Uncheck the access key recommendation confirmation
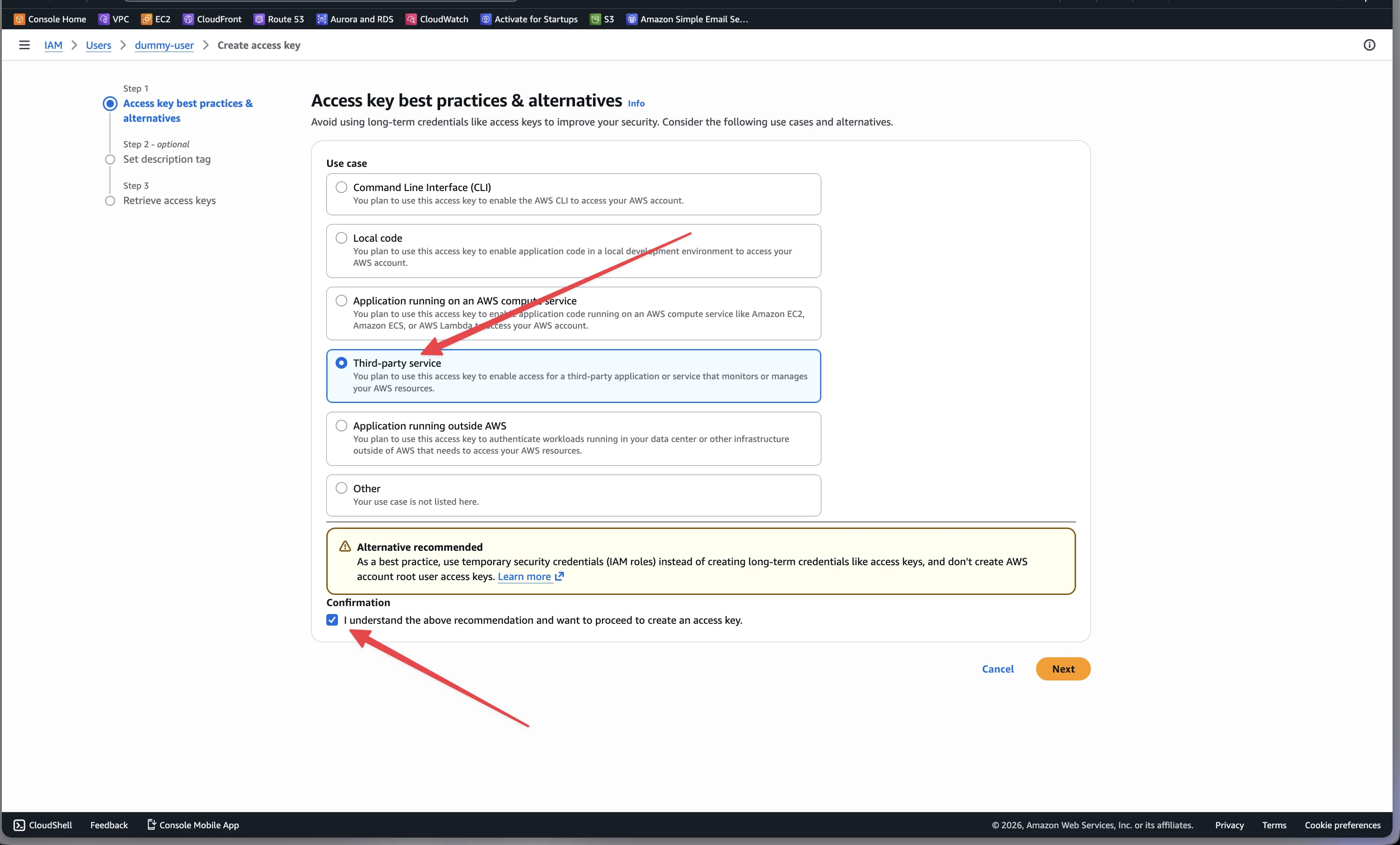This screenshot has width=1400, height=845. (332, 620)
